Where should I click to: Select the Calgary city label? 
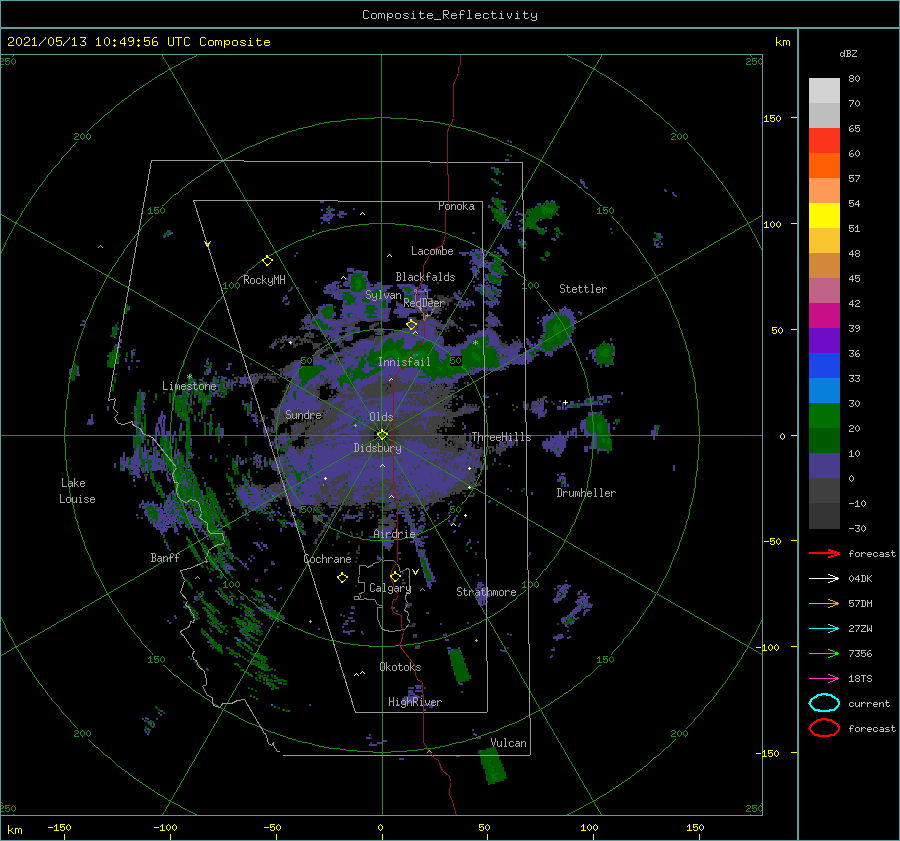390,588
